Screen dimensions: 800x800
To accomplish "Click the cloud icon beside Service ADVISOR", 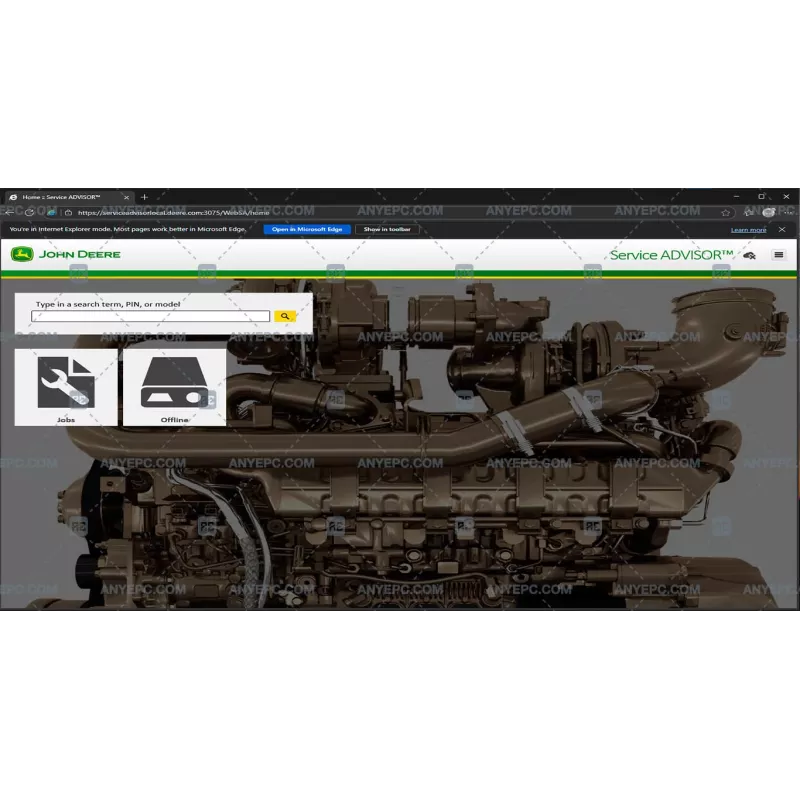I will tap(748, 255).
